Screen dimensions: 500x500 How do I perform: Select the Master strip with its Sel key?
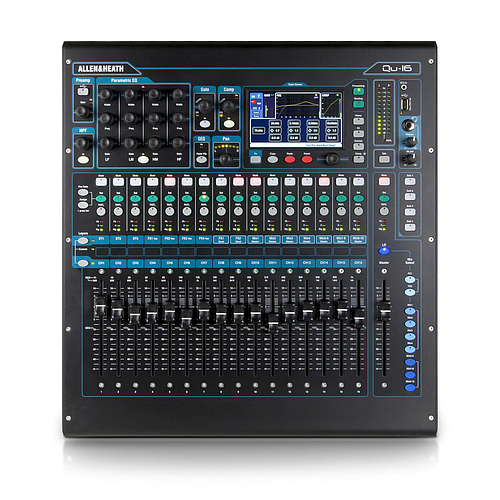(384, 199)
